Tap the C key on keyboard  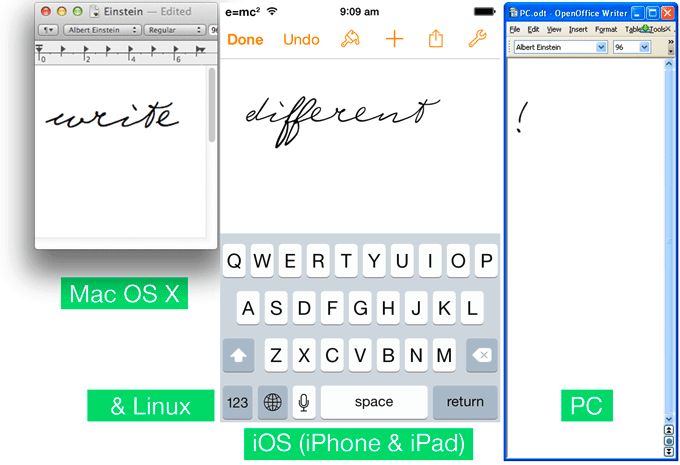point(332,355)
